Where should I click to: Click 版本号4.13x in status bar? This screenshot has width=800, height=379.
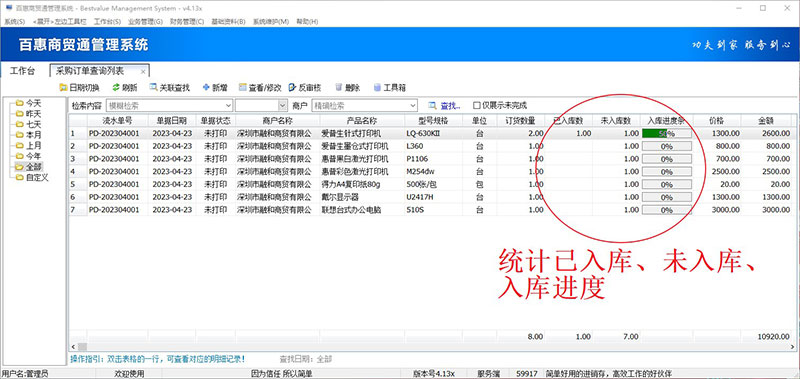tap(433, 374)
